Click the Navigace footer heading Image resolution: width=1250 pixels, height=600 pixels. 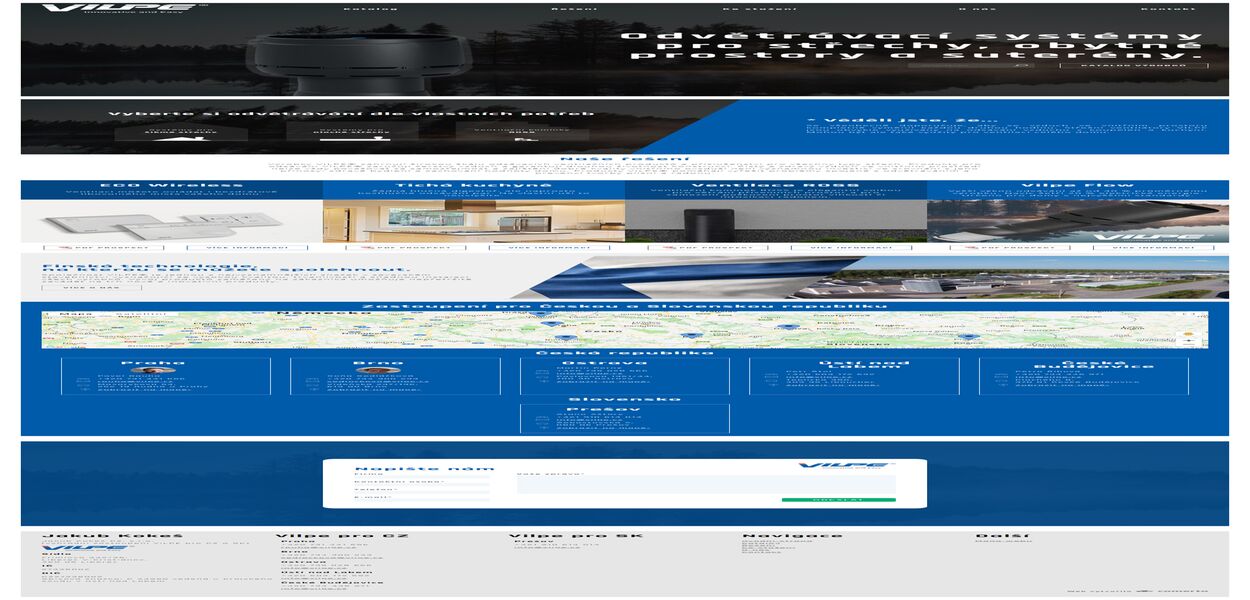(792, 536)
